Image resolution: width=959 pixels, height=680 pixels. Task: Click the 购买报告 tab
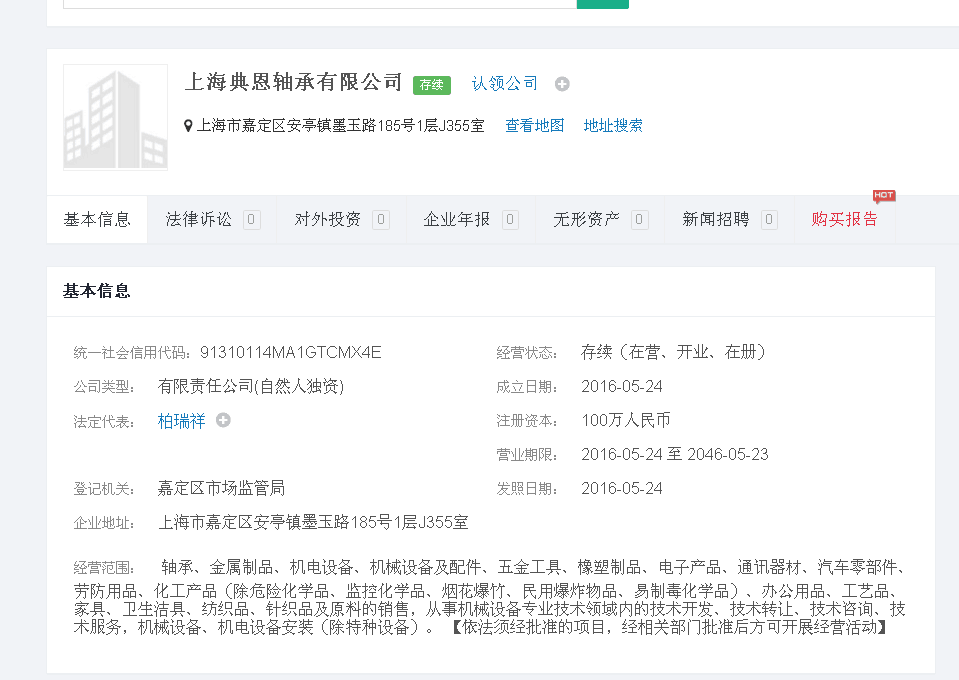[845, 219]
